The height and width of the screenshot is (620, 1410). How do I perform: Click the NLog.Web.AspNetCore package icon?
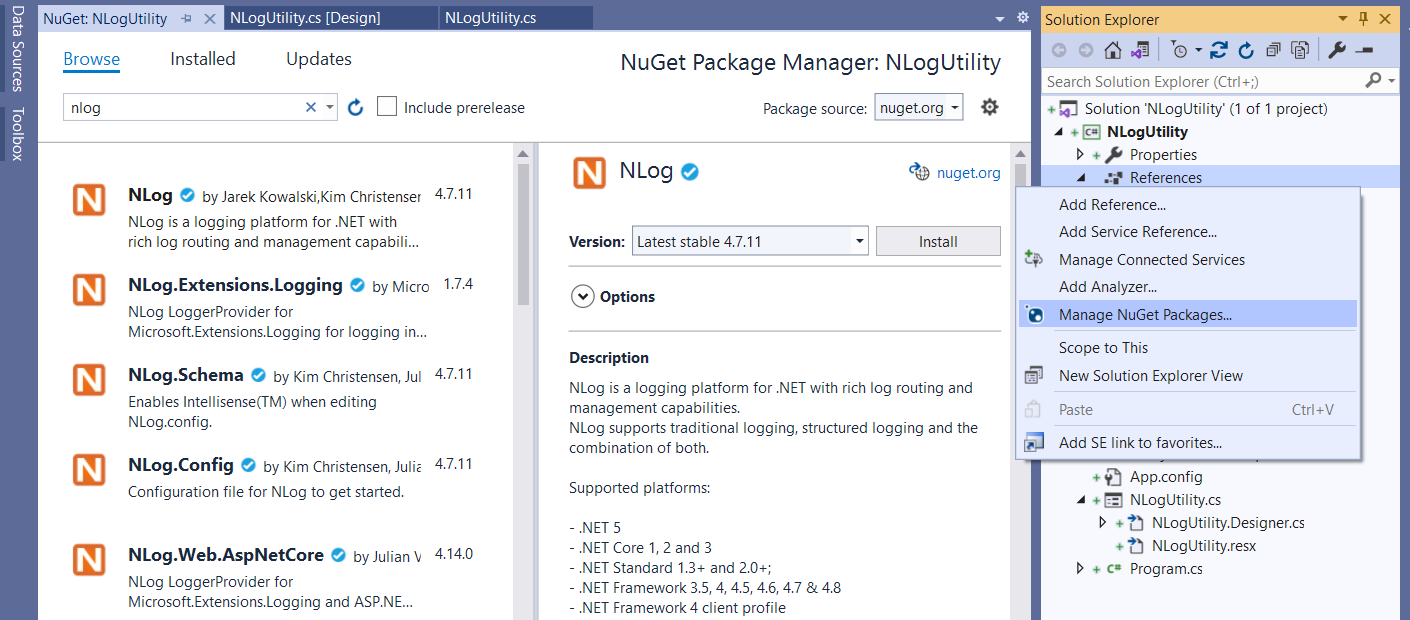[89, 560]
